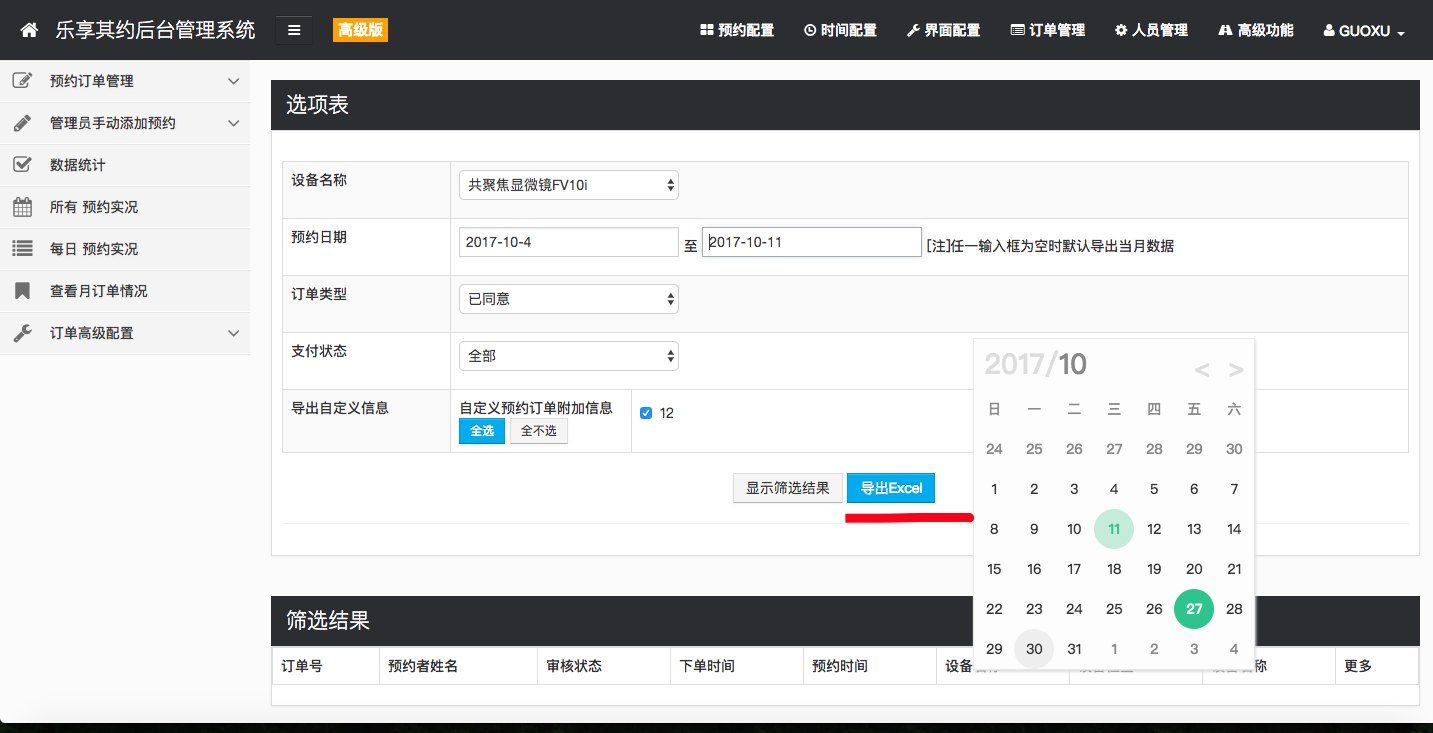Open 高级功能 in the navbar
The width and height of the screenshot is (1433, 733).
point(1255,30)
